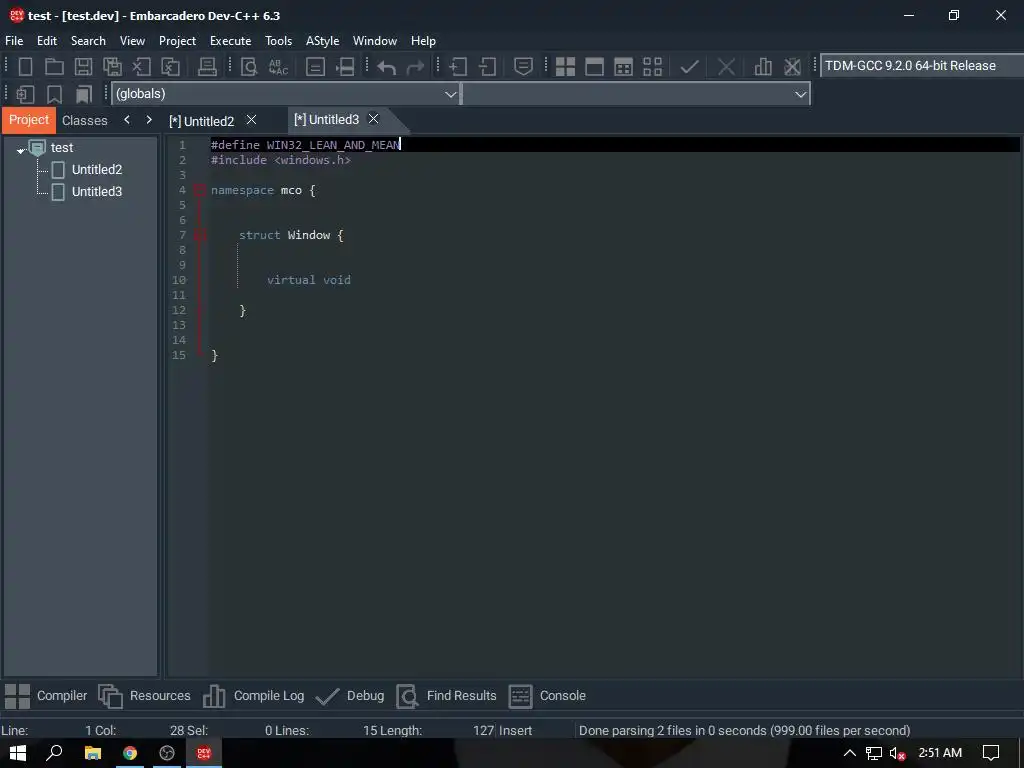Screen dimensions: 1024x768
Task: Open the Execute menu
Action: 231,40
